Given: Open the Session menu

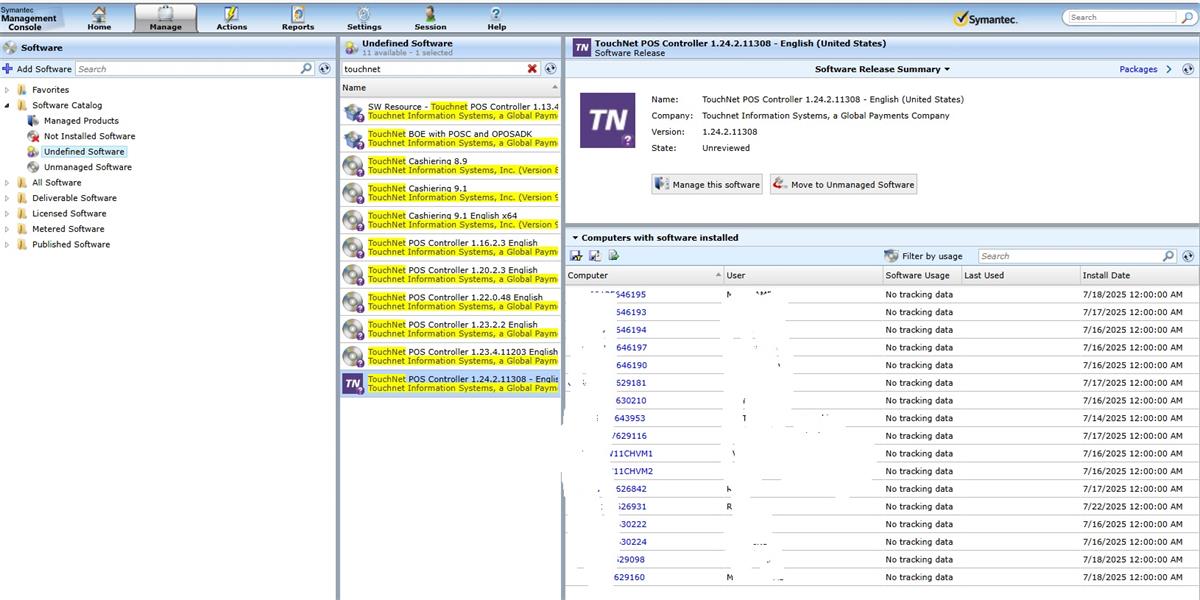Looking at the screenshot, I should (x=430, y=17).
